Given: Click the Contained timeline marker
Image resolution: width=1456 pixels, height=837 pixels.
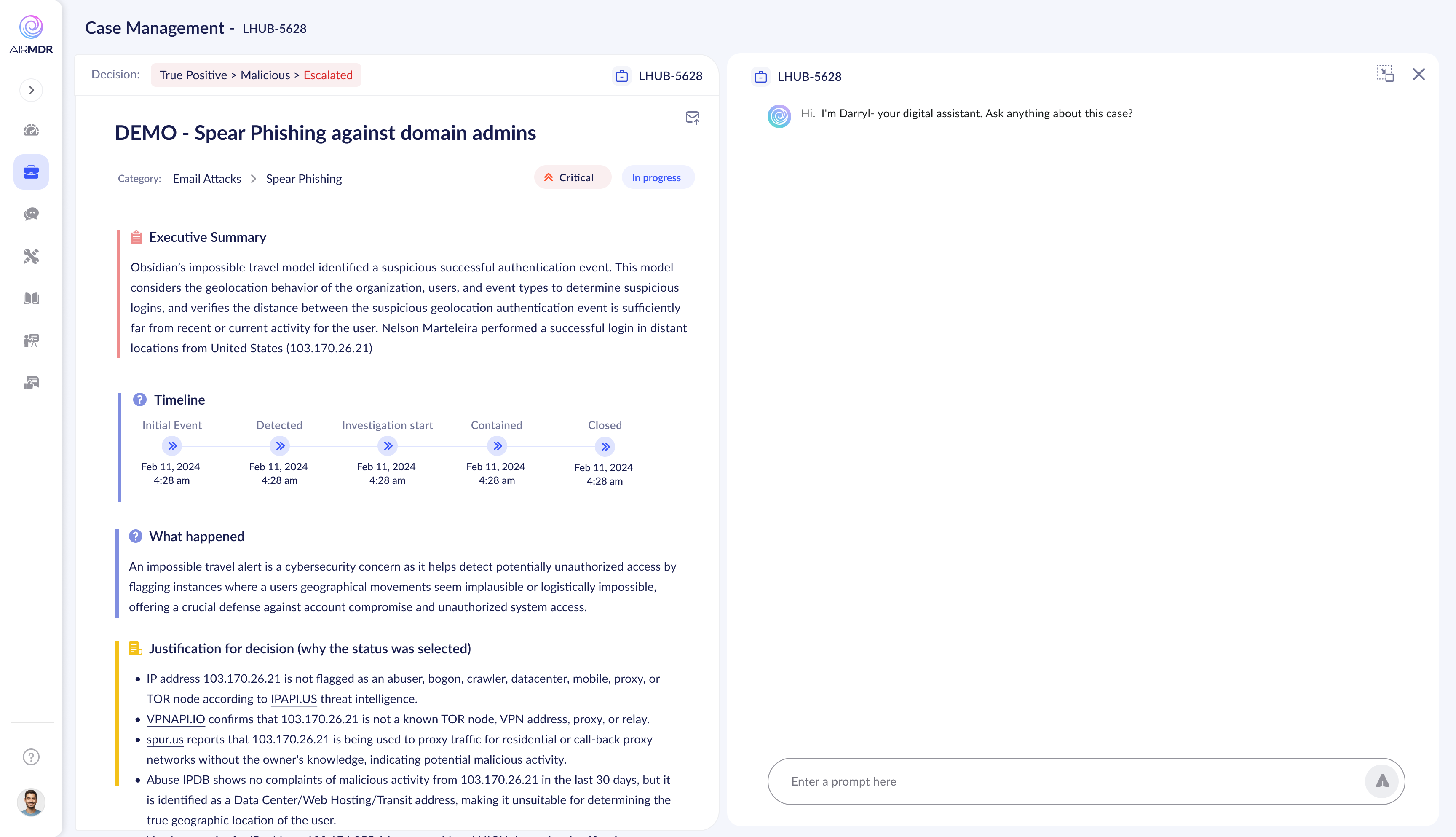Looking at the screenshot, I should click(497, 446).
